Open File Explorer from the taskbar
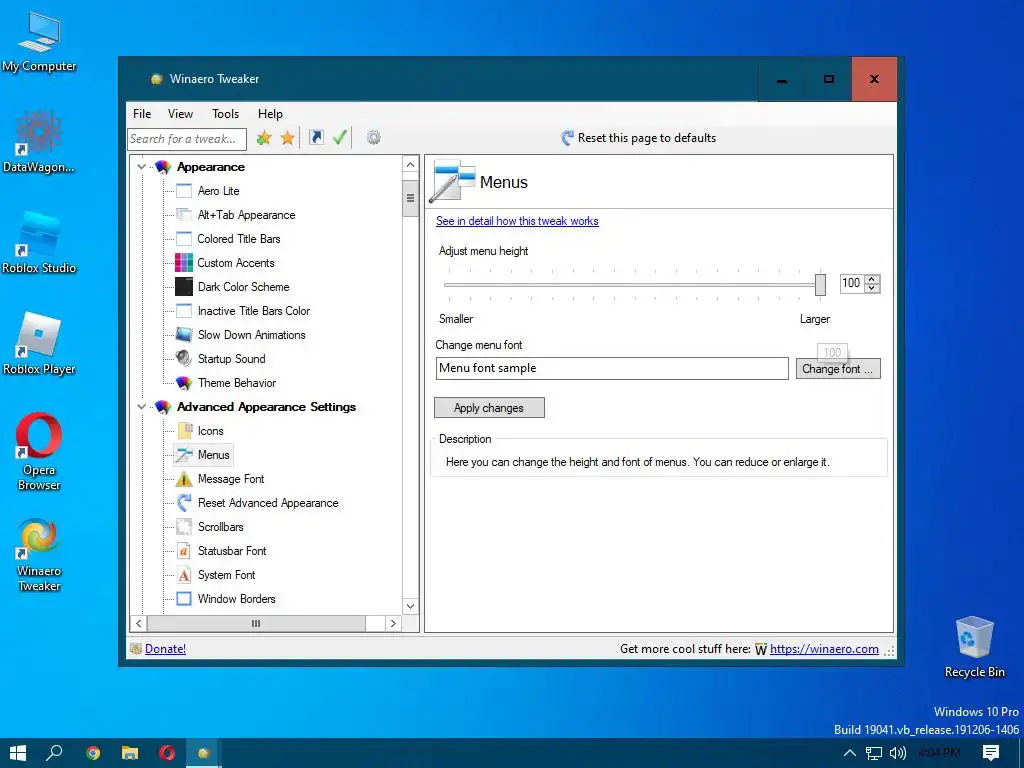 coord(130,753)
